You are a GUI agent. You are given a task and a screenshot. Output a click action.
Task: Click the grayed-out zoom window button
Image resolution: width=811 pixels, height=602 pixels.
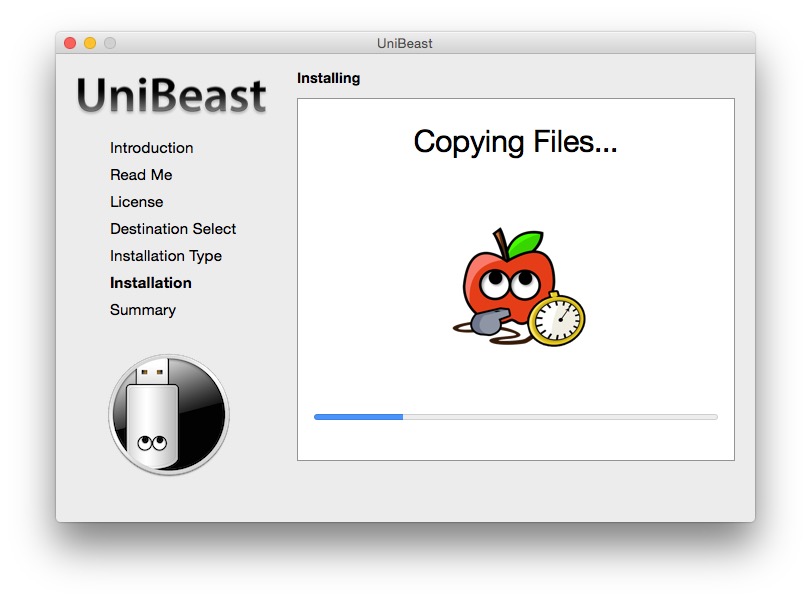pyautogui.click(x=110, y=43)
